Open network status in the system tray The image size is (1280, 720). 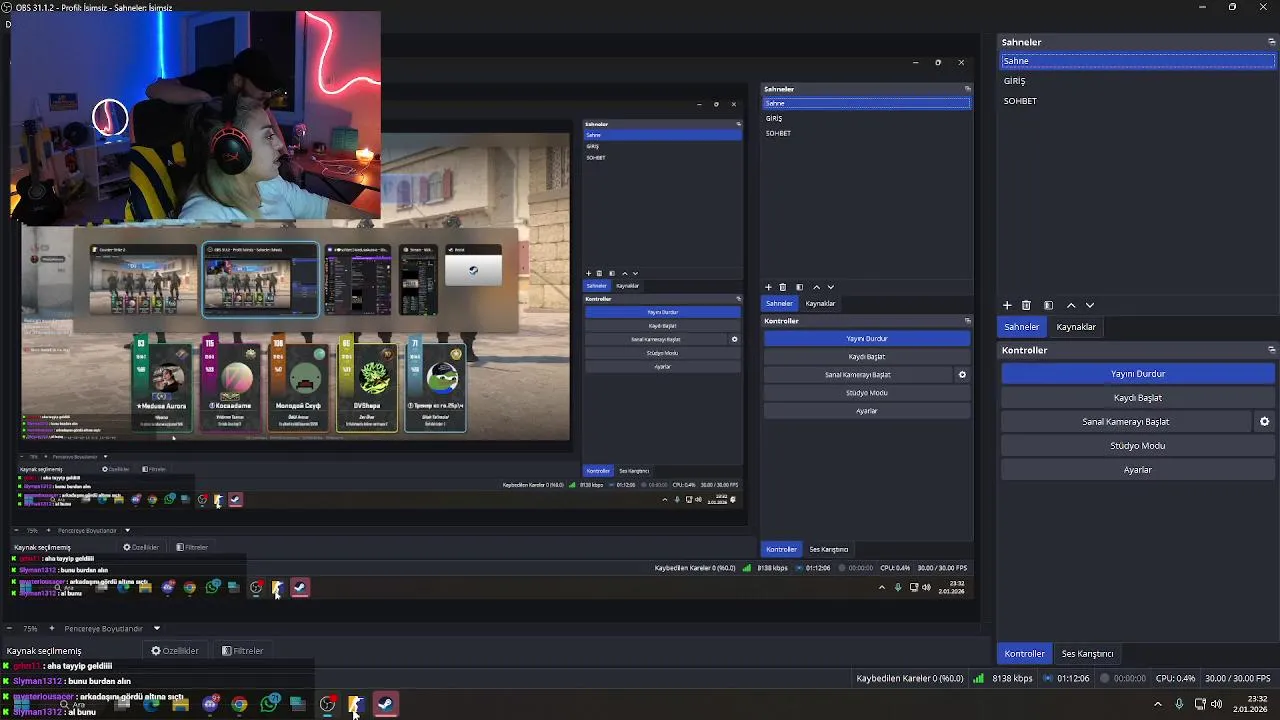pos(1198,704)
